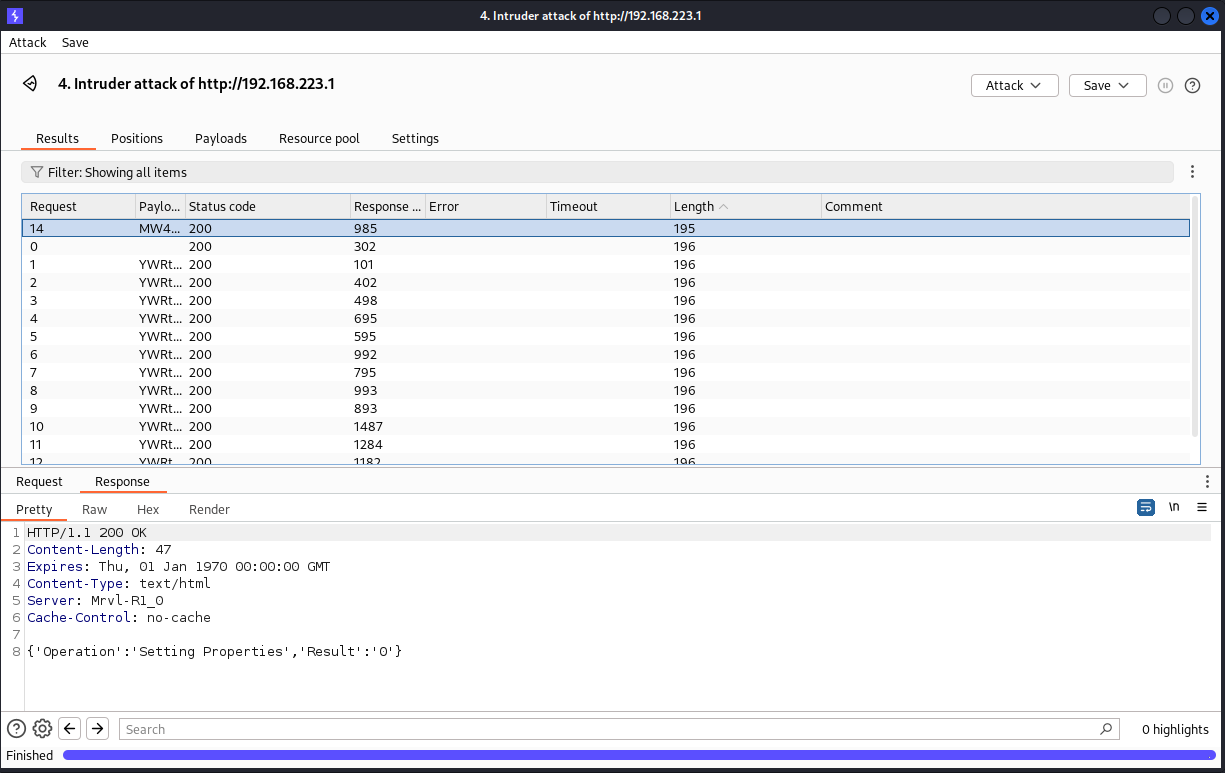Click the MW4... payload cell
The width and height of the screenshot is (1225, 773).
click(x=160, y=228)
